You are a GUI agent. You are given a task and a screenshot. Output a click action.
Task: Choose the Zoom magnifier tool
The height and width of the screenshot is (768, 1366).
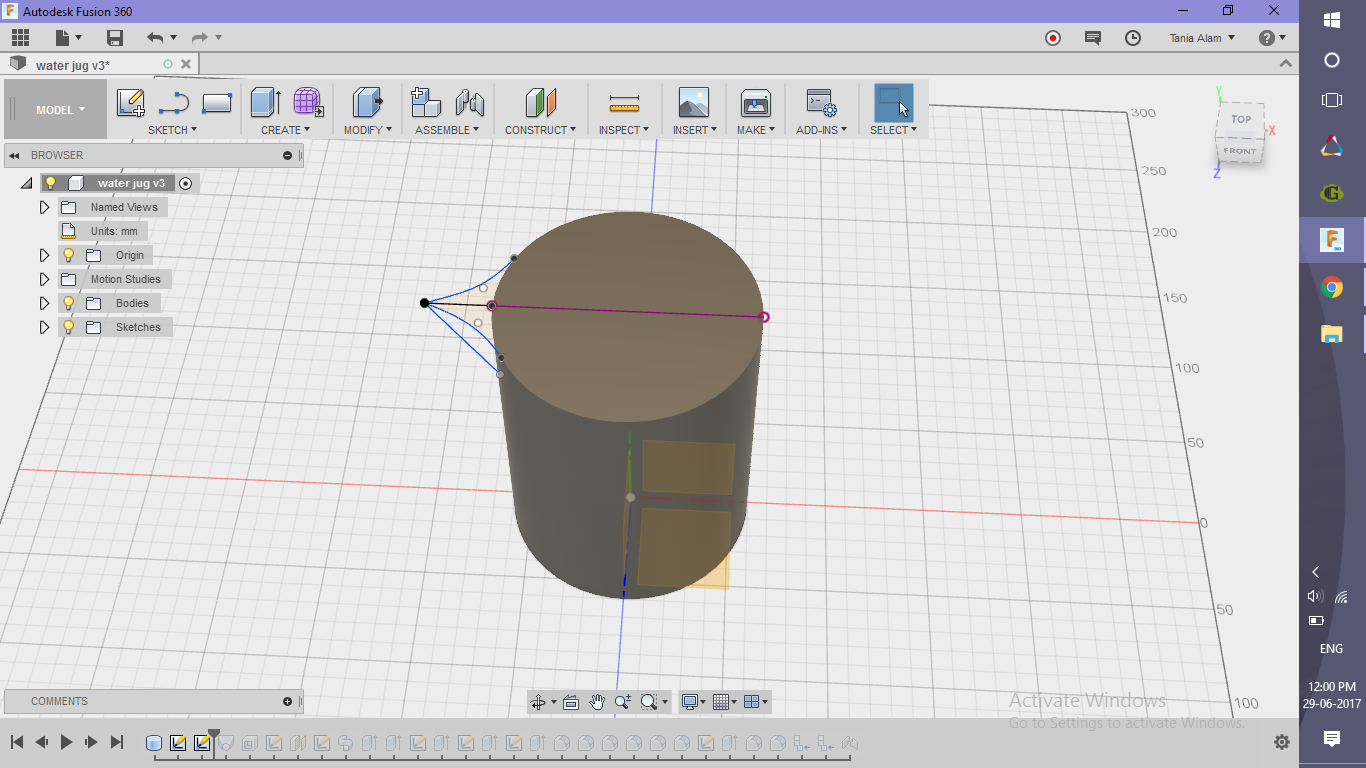tap(623, 702)
